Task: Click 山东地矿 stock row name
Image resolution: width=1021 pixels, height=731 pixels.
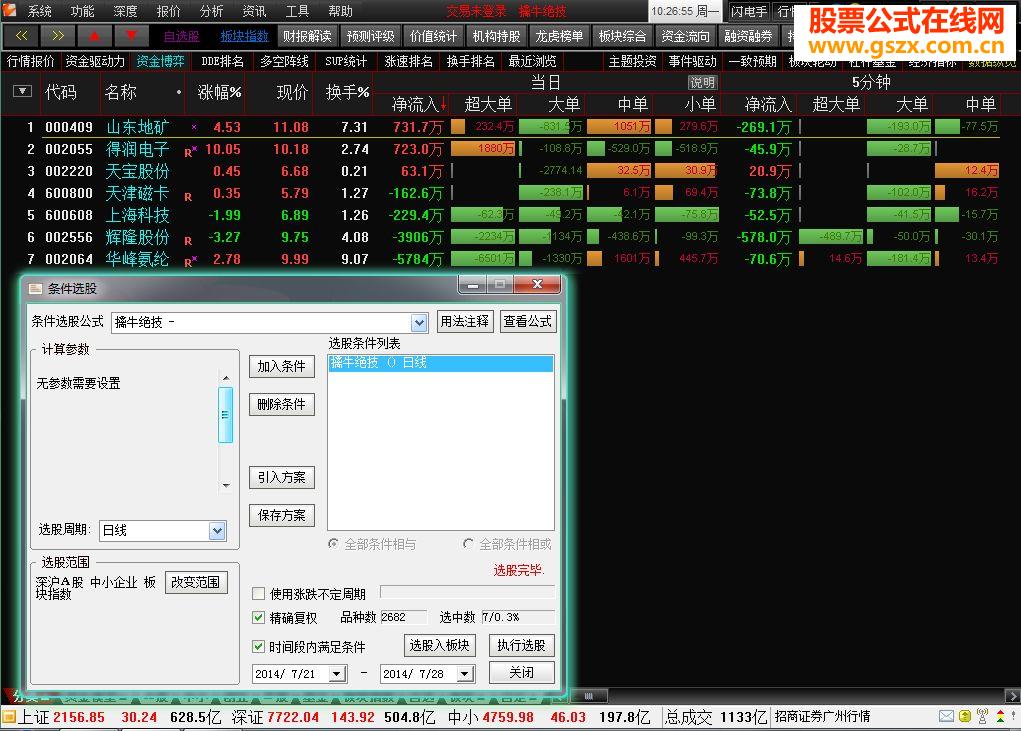Action: point(137,127)
